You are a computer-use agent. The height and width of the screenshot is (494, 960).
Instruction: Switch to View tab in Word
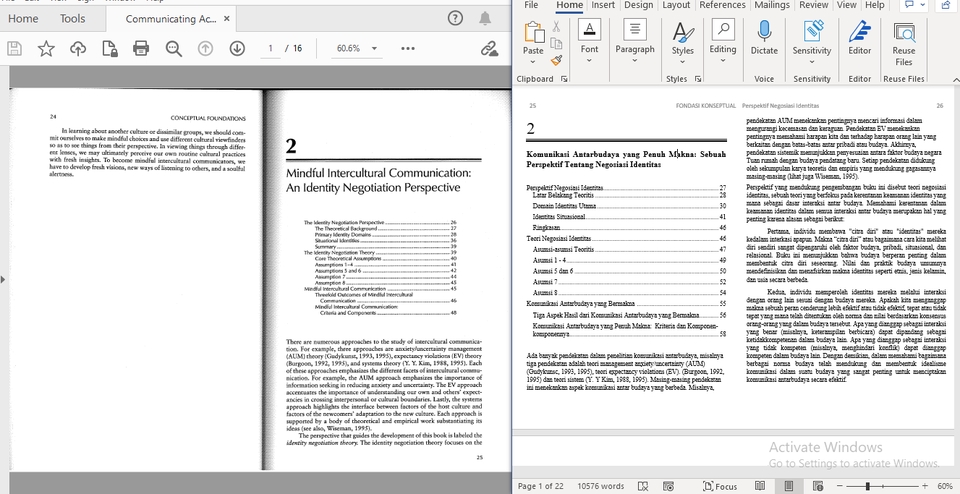846,5
